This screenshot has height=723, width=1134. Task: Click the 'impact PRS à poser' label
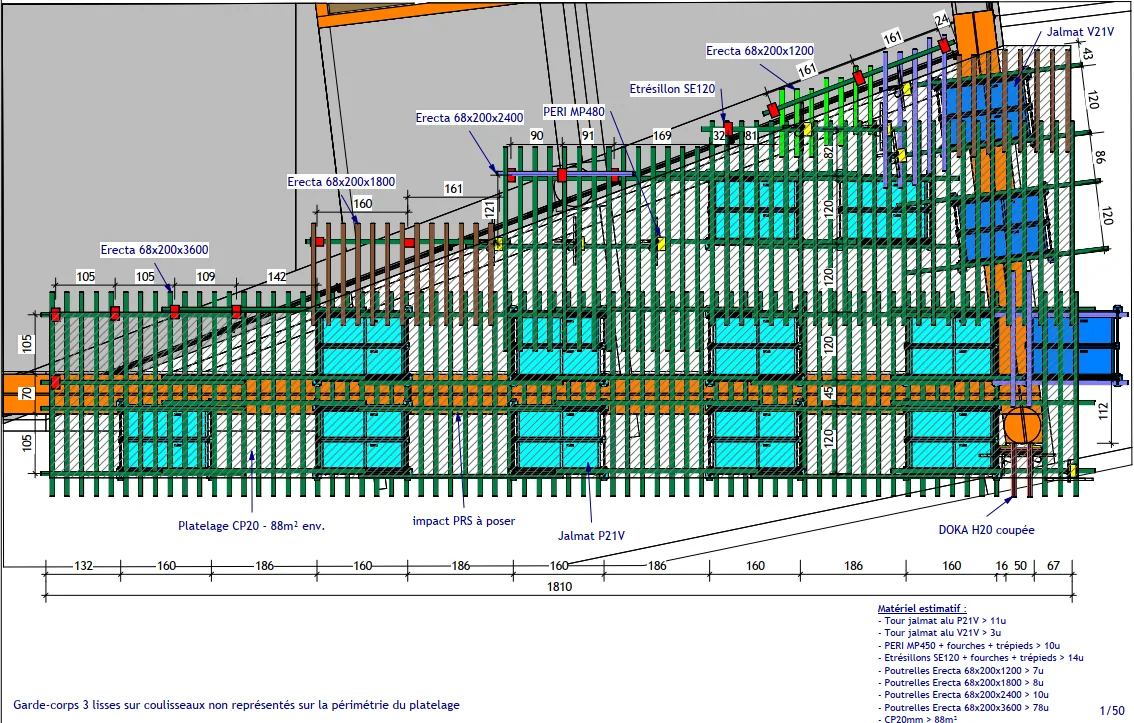(x=464, y=521)
